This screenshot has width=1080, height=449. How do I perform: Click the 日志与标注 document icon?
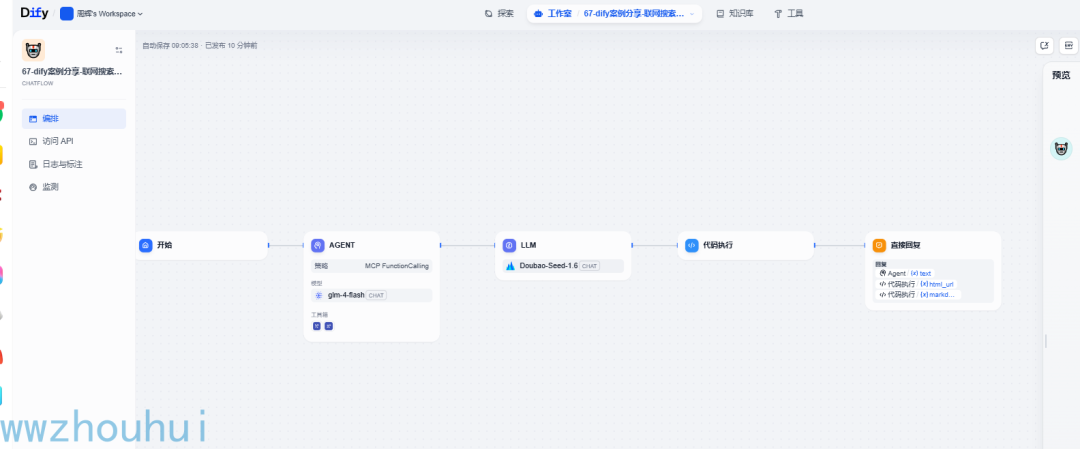click(x=32, y=165)
